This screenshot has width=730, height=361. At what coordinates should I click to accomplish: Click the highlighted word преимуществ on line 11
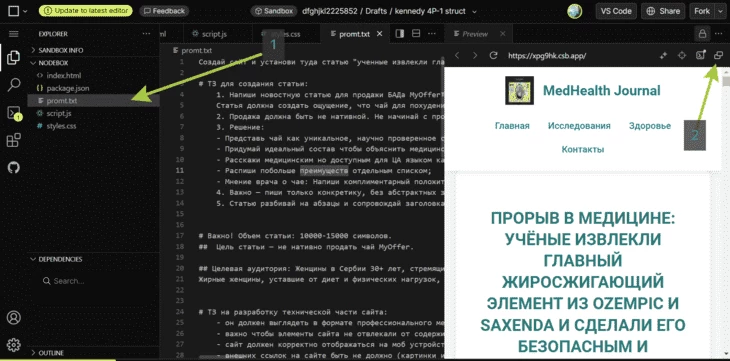coord(324,170)
